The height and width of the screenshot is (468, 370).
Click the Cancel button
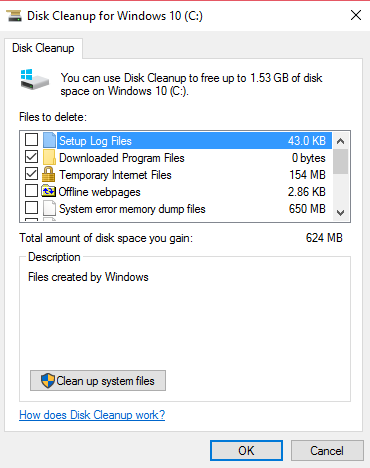[x=327, y=451]
